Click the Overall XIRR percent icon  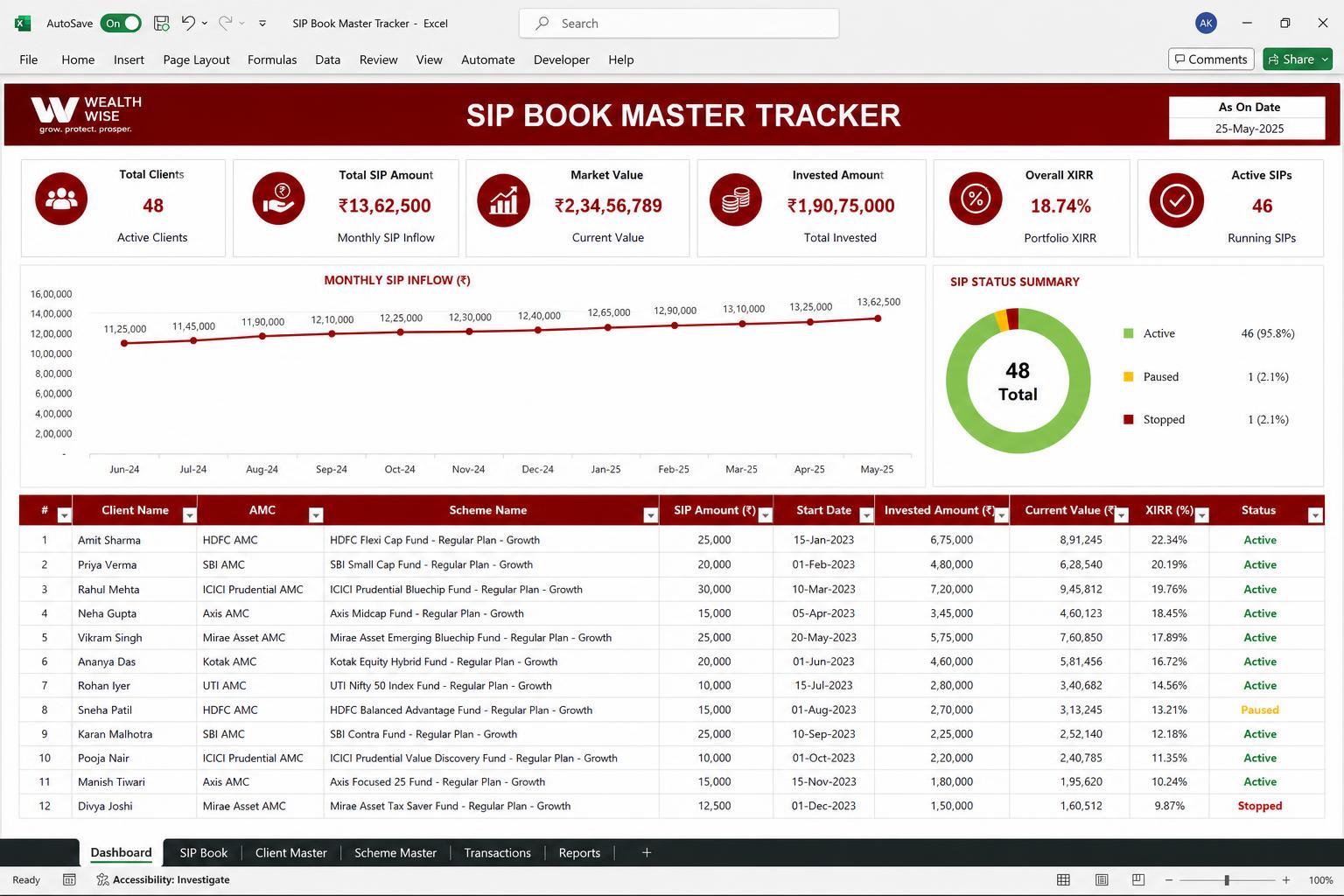tap(976, 199)
